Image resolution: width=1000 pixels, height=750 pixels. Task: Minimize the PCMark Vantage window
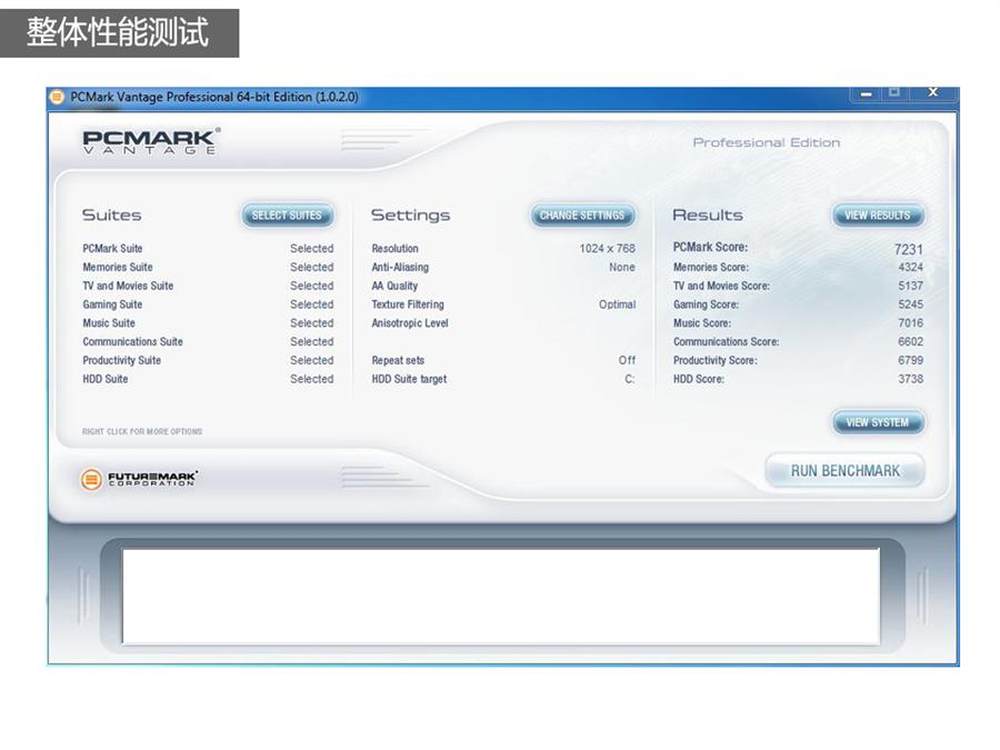866,94
